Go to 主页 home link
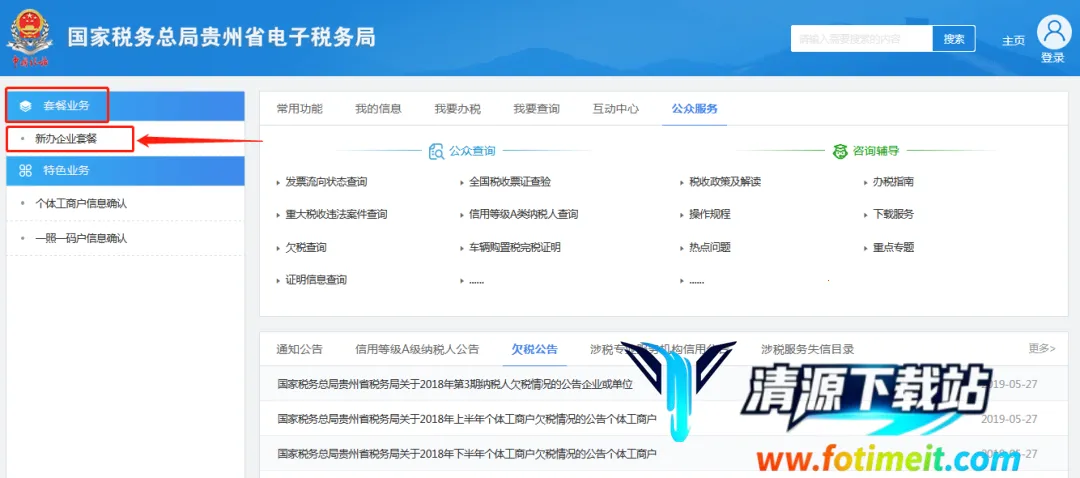This screenshot has height=478, width=1080. click(x=1013, y=41)
